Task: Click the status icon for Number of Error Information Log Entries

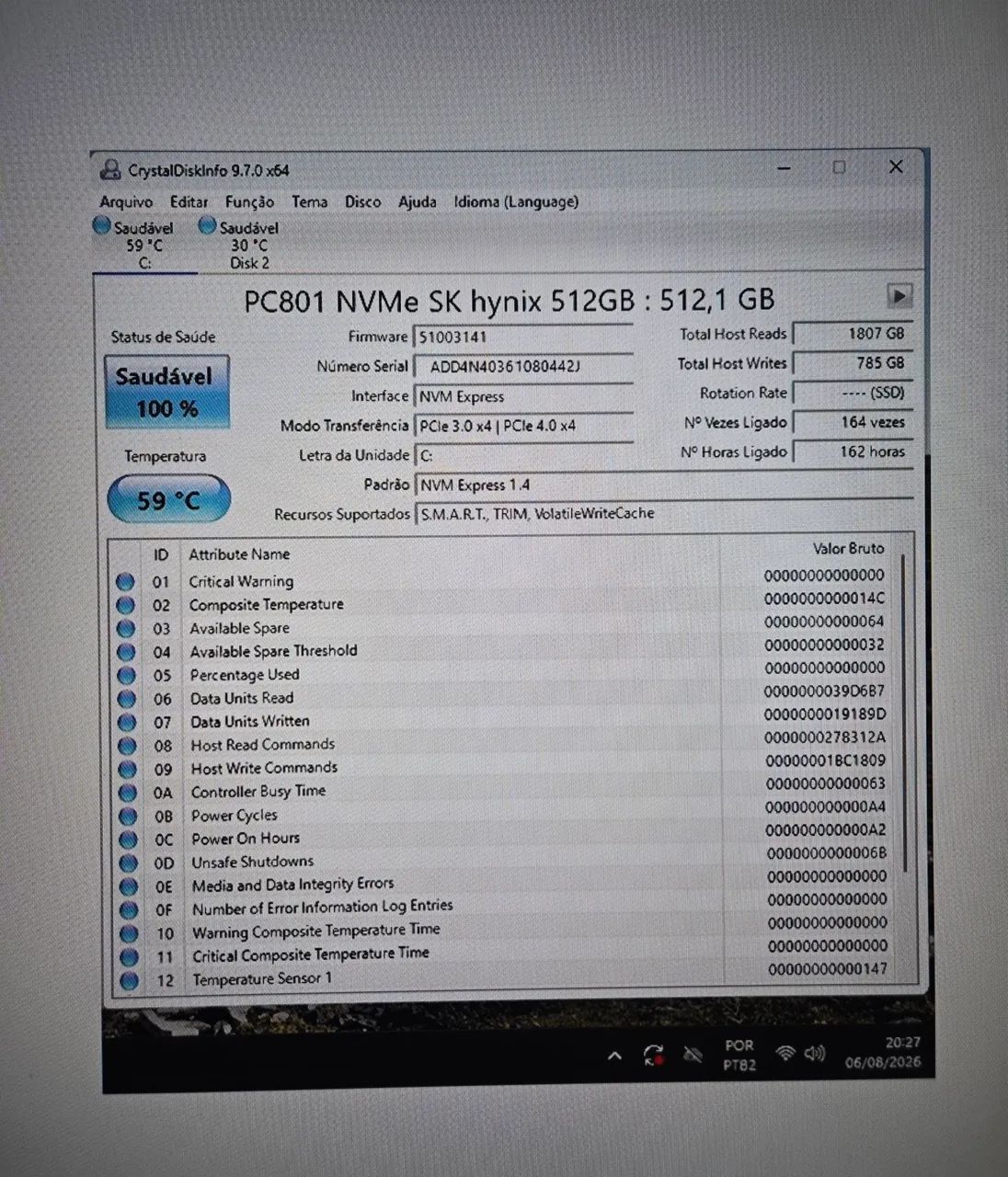Action: pyautogui.click(x=129, y=910)
